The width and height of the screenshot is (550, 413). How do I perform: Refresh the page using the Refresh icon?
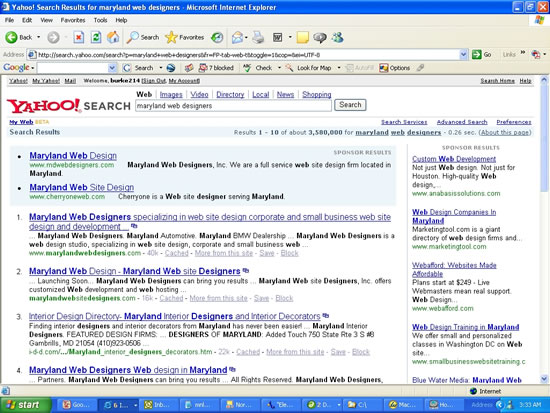pos(96,37)
